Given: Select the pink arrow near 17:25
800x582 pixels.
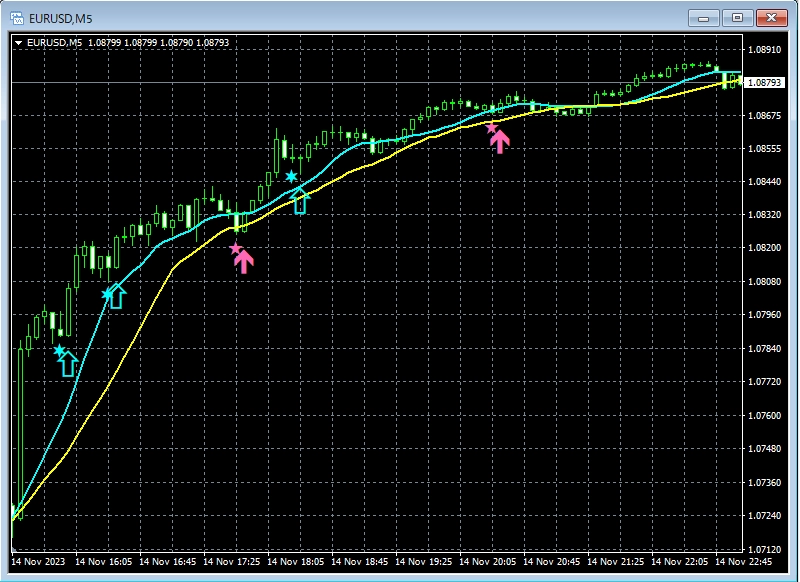Looking at the screenshot, I should coord(243,261).
